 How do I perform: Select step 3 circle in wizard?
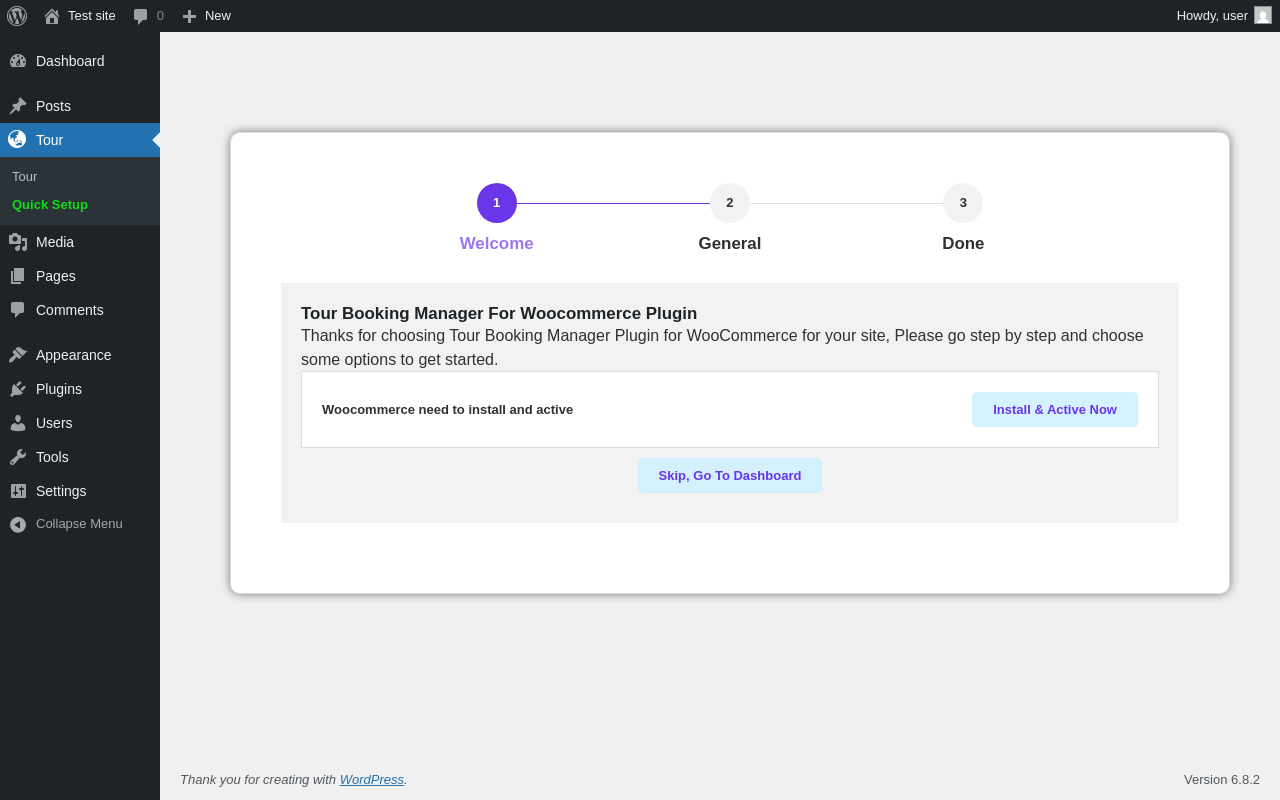(963, 203)
